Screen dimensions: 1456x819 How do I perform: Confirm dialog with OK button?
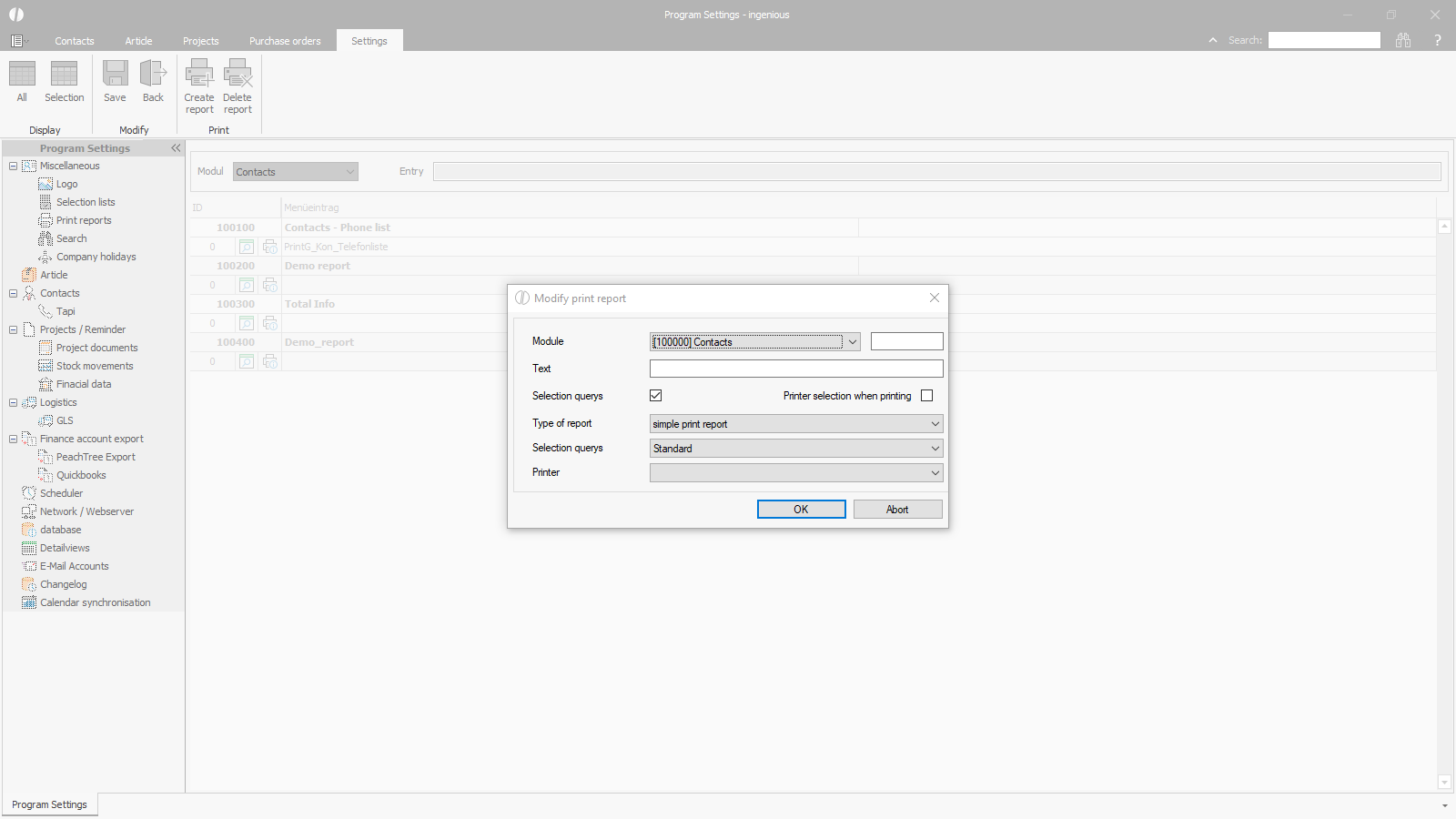[801, 510]
